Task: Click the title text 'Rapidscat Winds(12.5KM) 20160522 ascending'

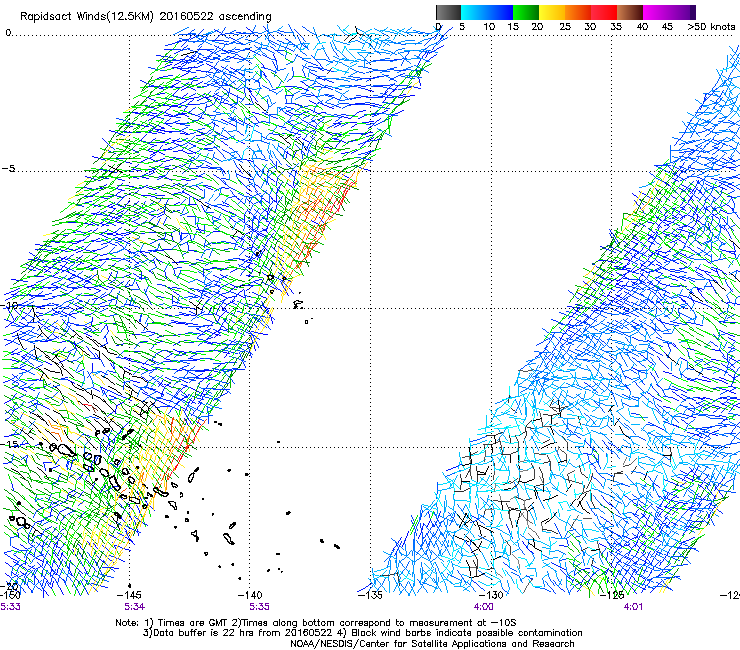Action: coord(146,17)
